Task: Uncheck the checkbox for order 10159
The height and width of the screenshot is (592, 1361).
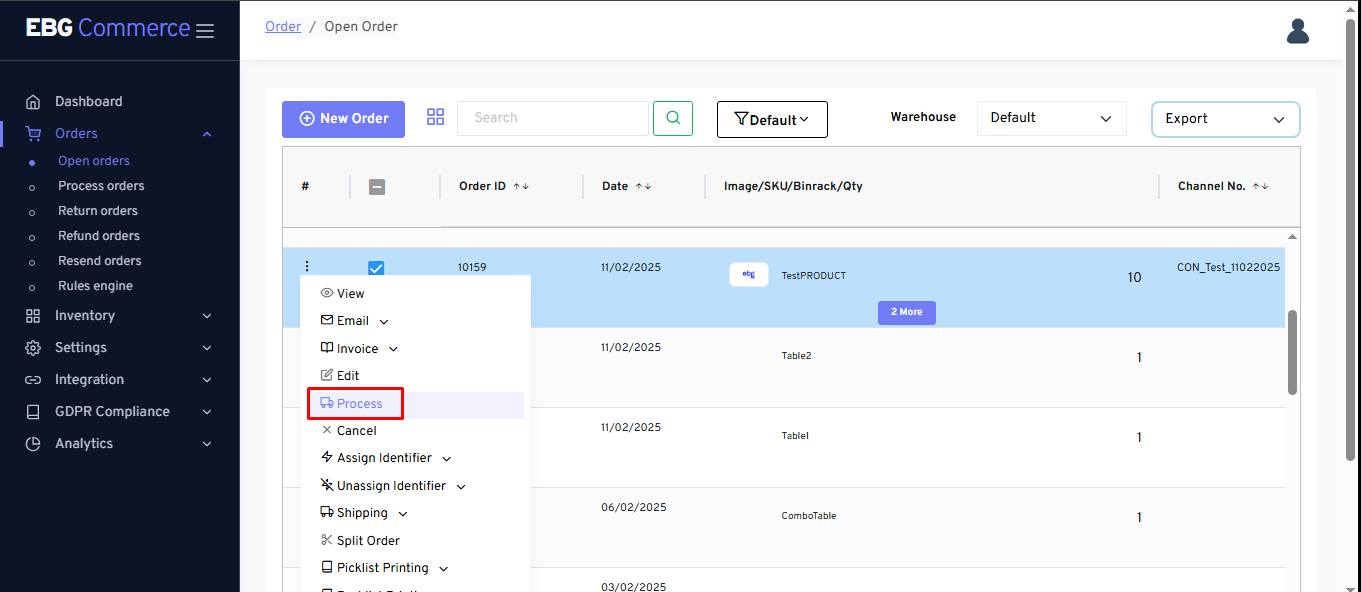Action: point(376,268)
